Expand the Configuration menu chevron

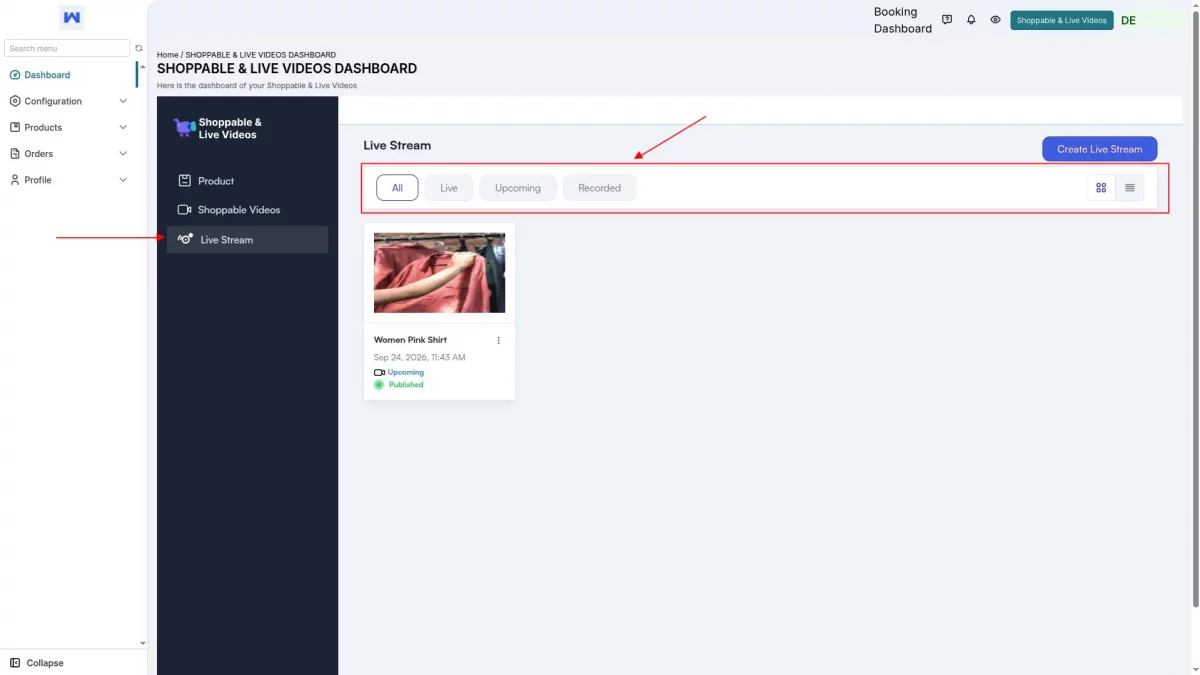click(123, 101)
